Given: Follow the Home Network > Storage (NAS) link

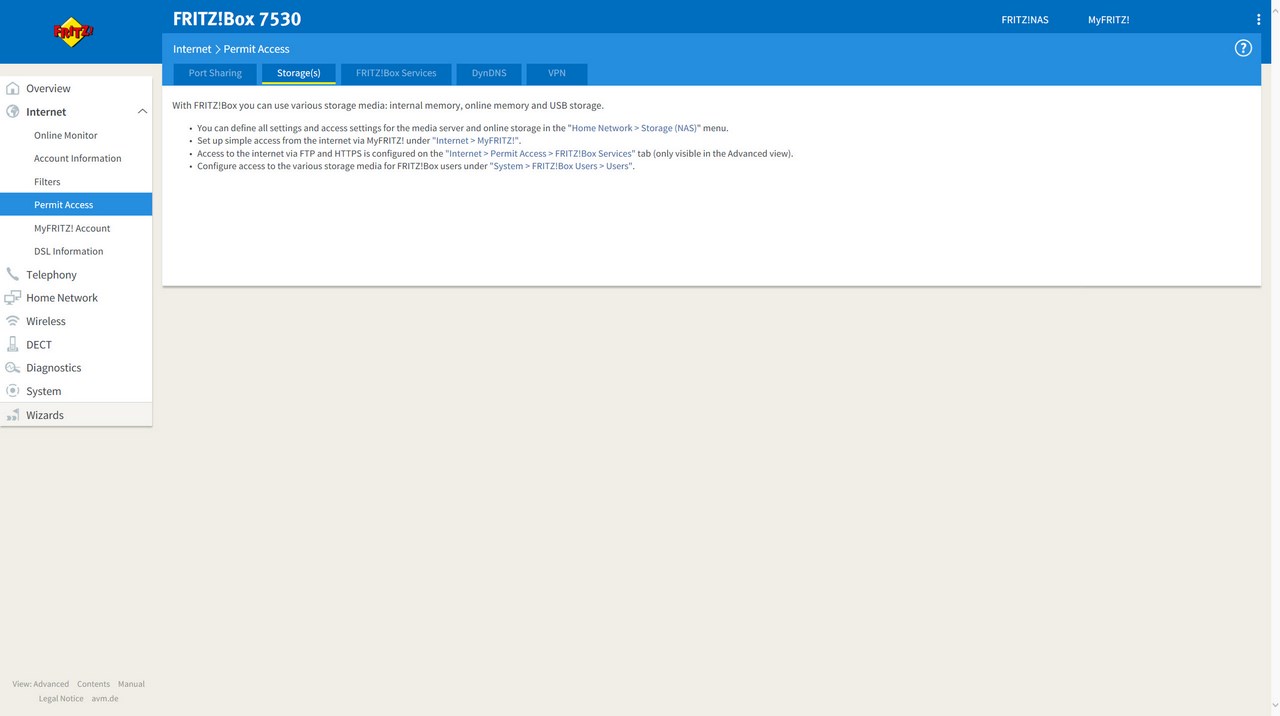Looking at the screenshot, I should tap(634, 128).
